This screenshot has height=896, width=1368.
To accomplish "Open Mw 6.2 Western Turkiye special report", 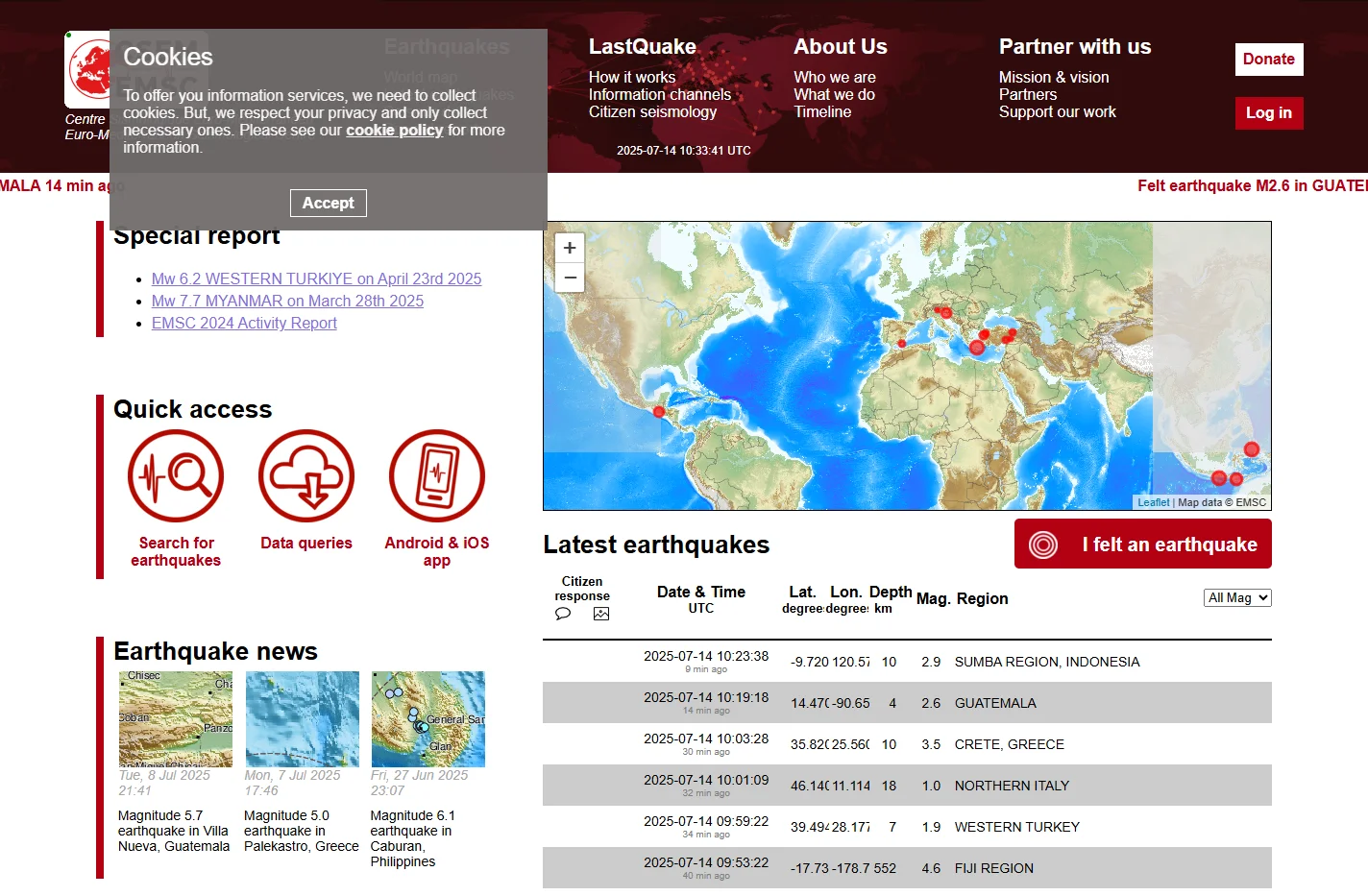I will [317, 278].
